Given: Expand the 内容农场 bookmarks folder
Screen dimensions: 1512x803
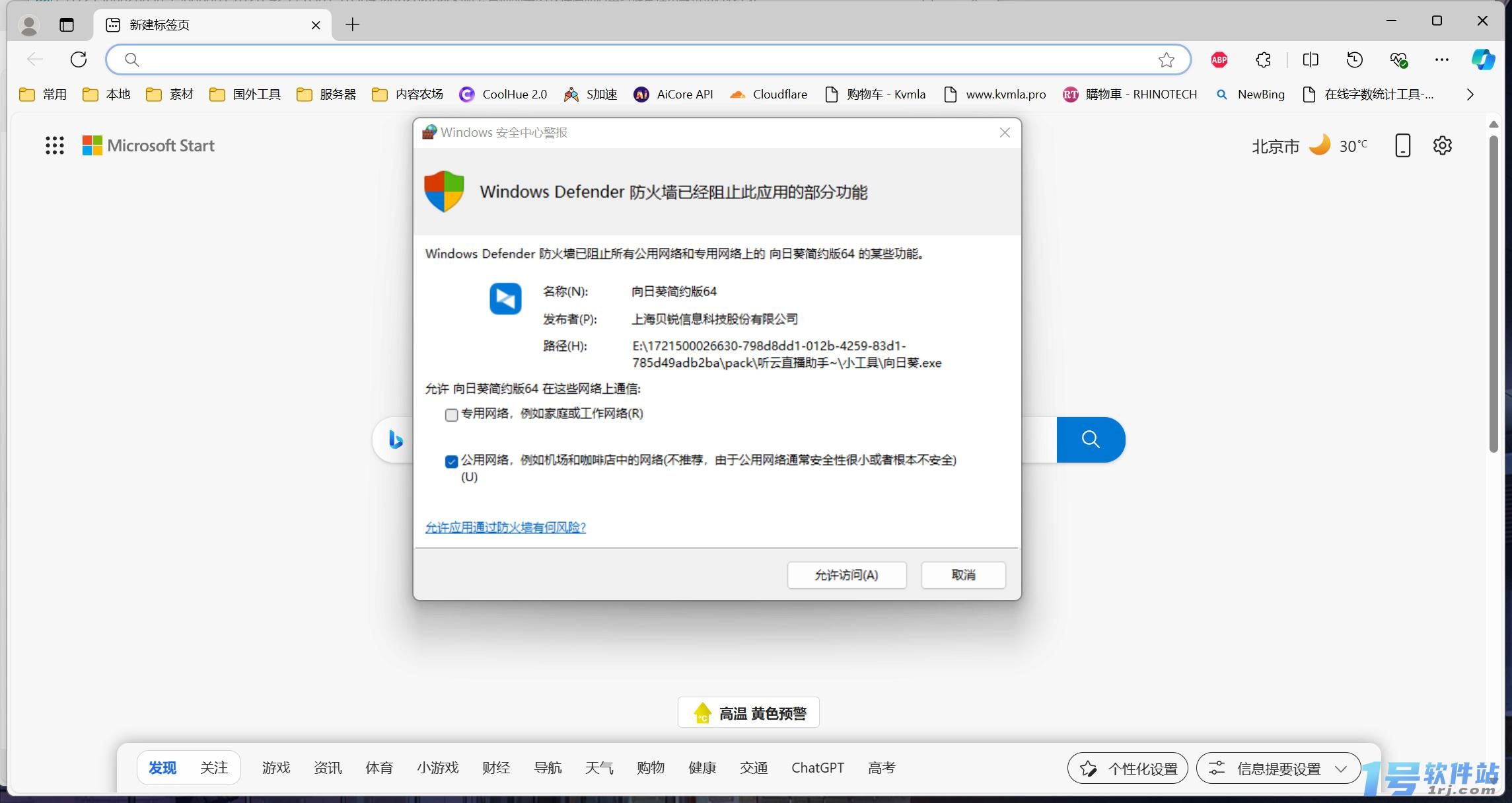Looking at the screenshot, I should click(408, 95).
